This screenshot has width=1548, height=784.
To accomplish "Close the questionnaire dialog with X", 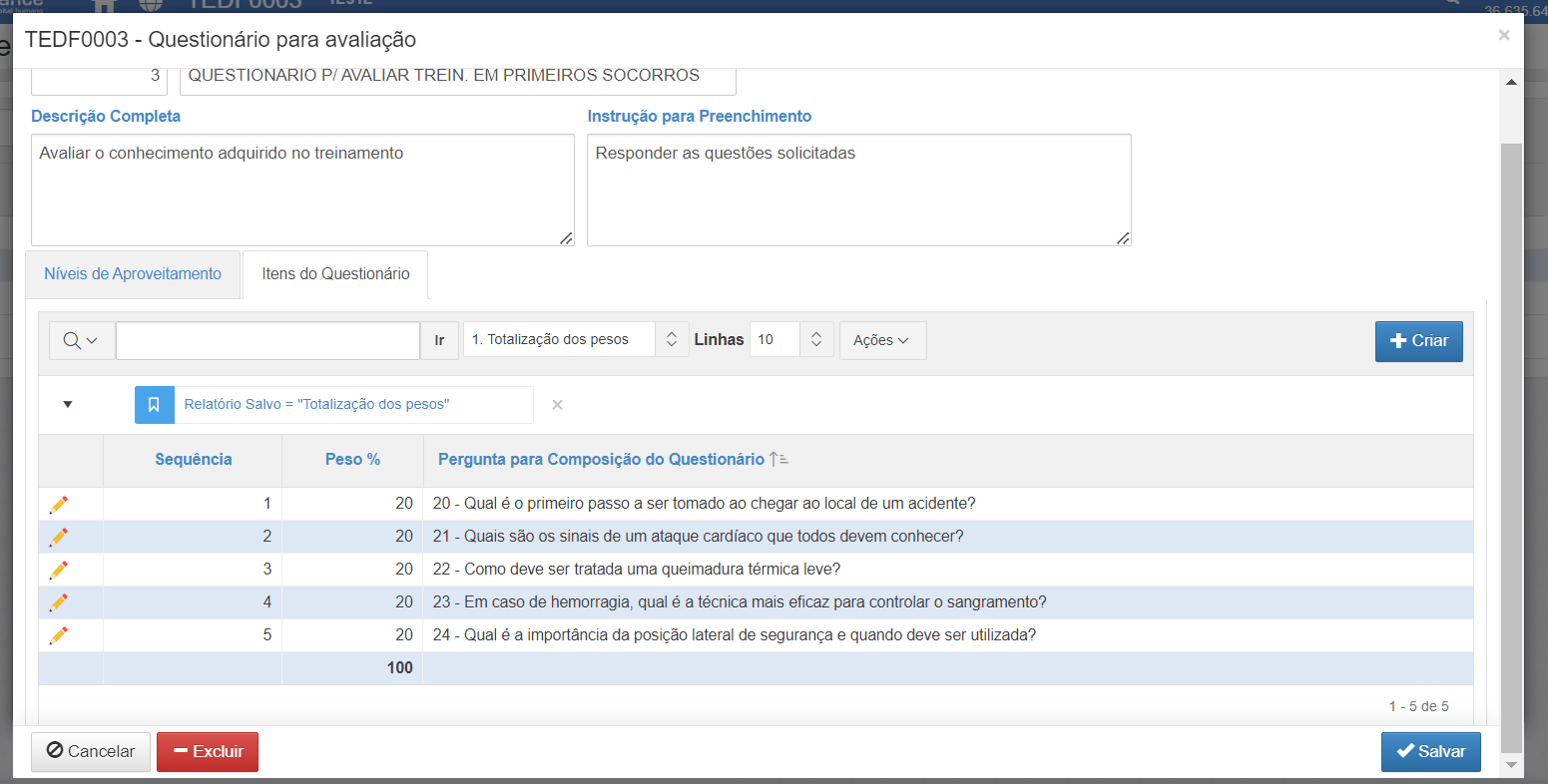I will click(1504, 36).
